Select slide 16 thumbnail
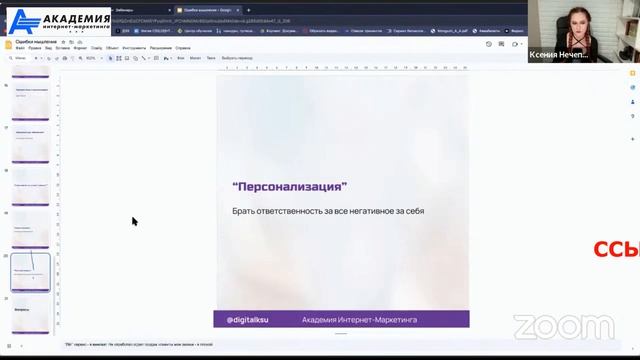 [x=31, y=102]
